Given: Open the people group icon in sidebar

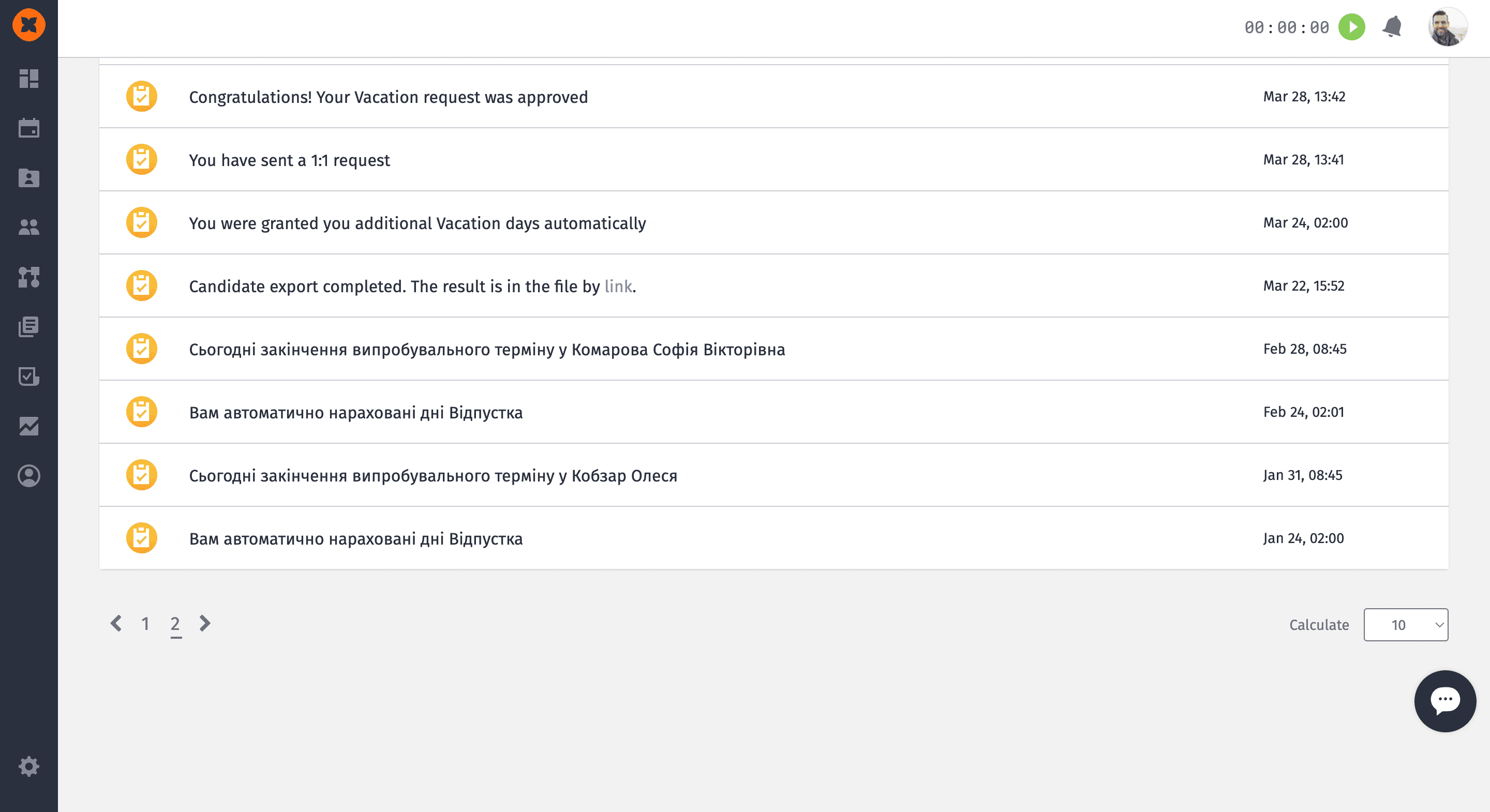Looking at the screenshot, I should coord(29,227).
